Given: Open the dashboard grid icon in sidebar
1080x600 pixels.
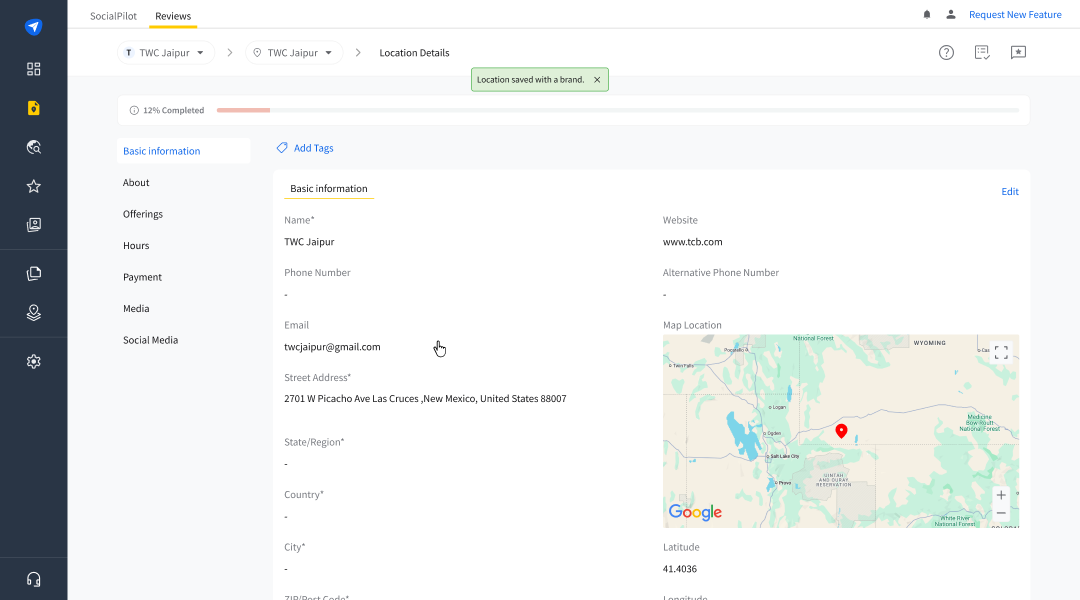Looking at the screenshot, I should tap(34, 69).
